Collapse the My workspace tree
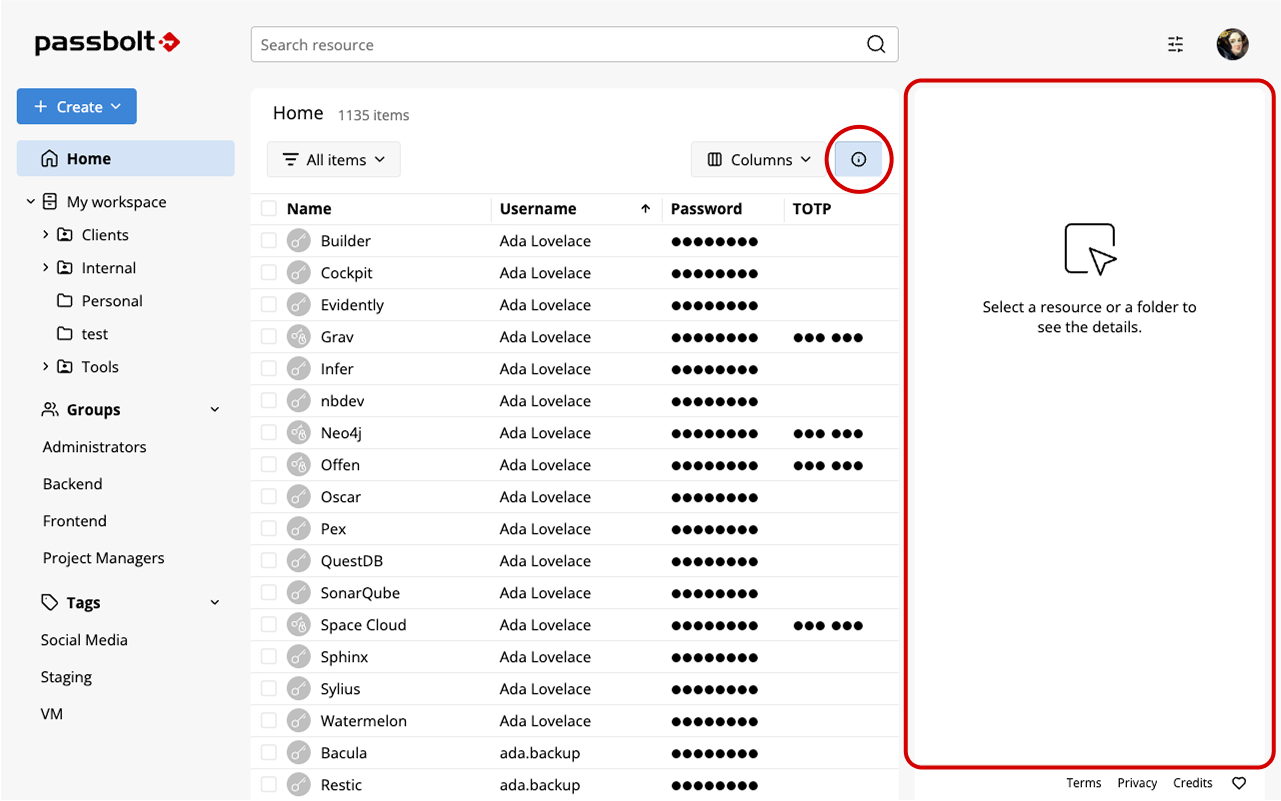1281x801 pixels. point(31,202)
